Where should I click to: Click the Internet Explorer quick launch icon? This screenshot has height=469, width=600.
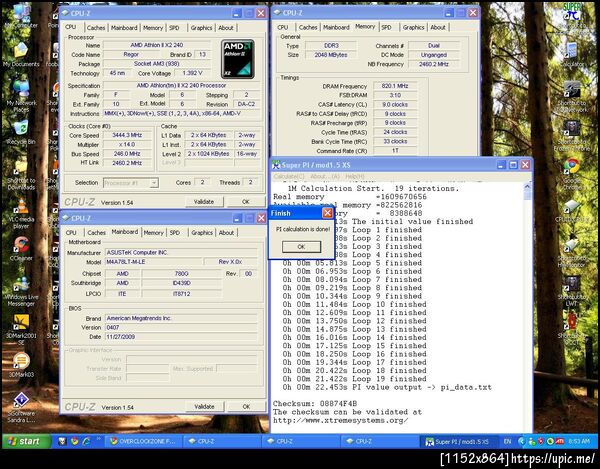(86, 441)
